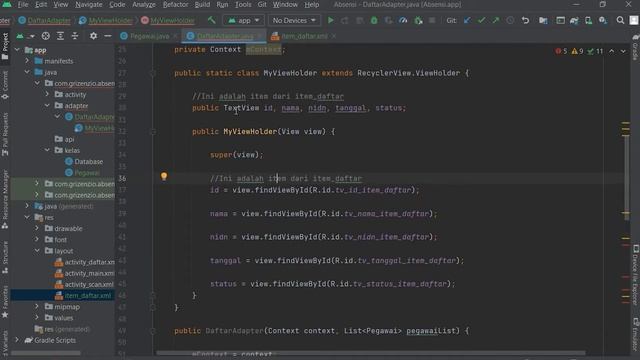Click the Git update project arrow
Image resolution: width=640 pixels, height=360 pixels.
tap(467, 20)
